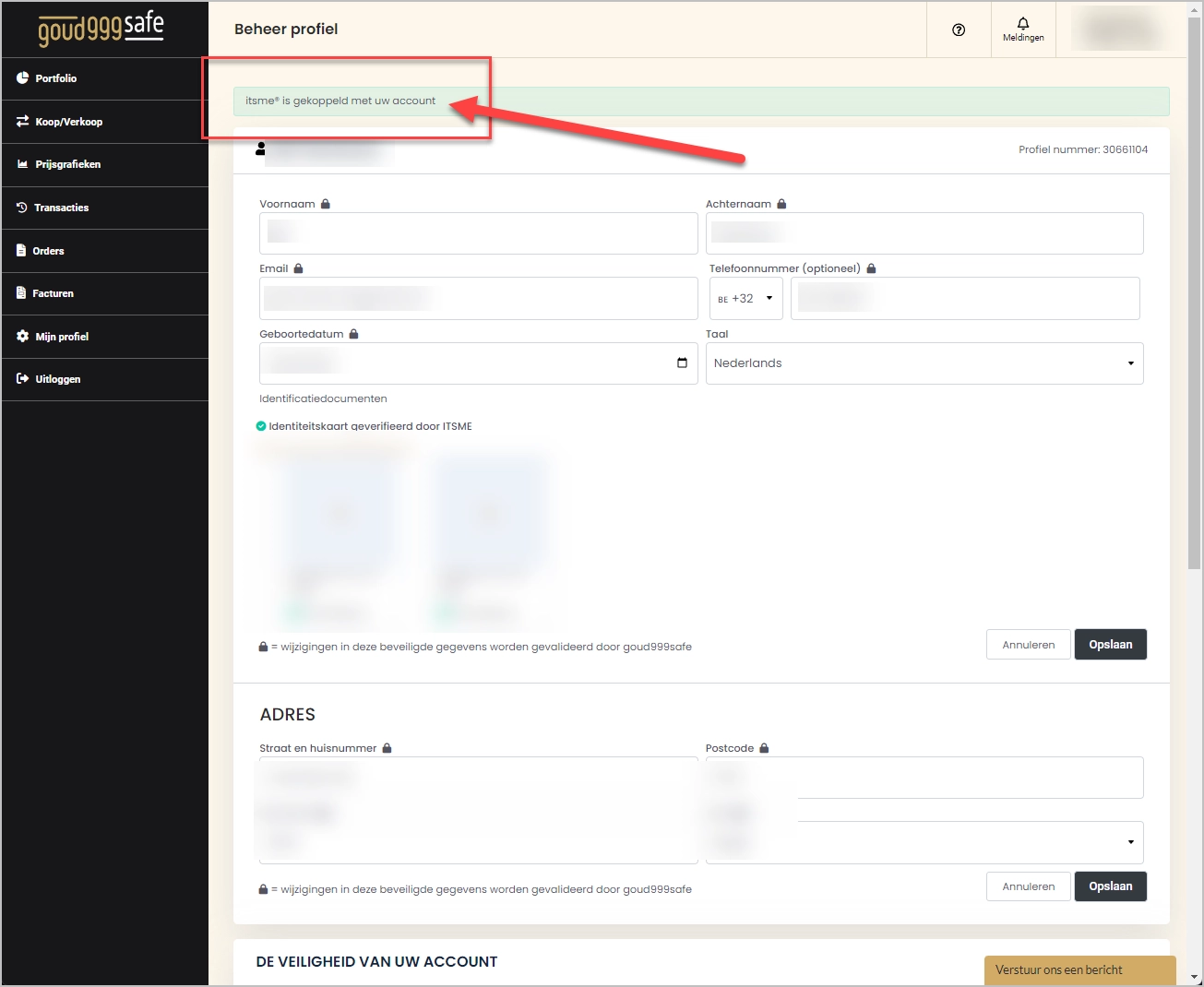
Task: Click the text 'Profiel nummer: 30661104'
Action: (x=1083, y=149)
